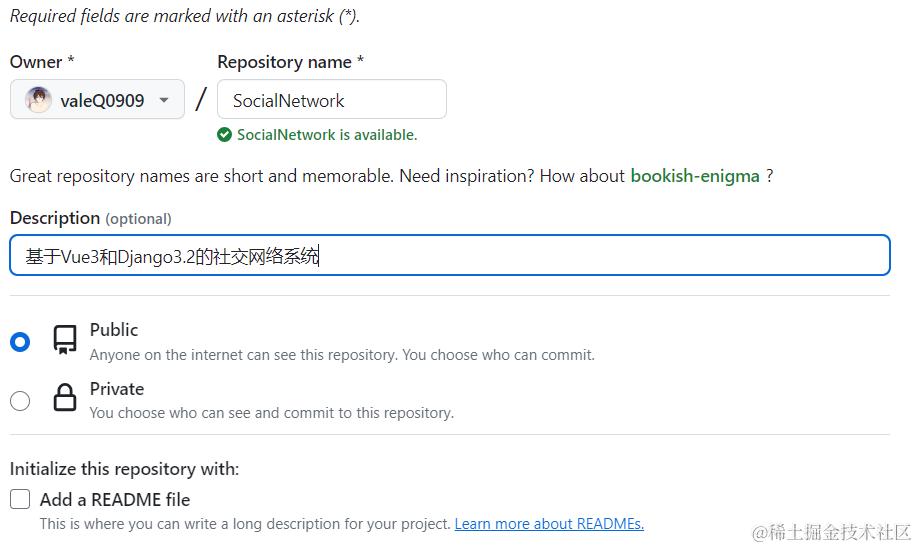This screenshot has width=918, height=549.
Task: Click the owner avatar image
Action: [x=38, y=100]
